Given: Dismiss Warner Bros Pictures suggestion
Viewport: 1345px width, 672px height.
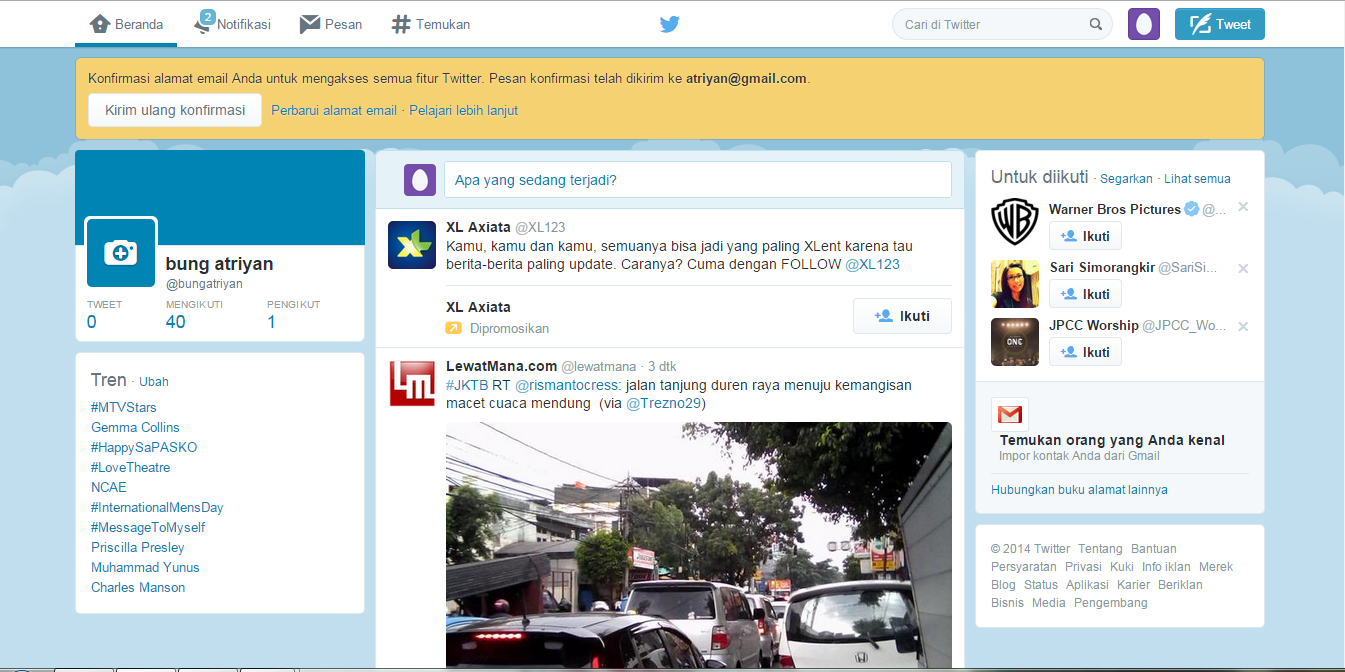Looking at the screenshot, I should (1243, 207).
